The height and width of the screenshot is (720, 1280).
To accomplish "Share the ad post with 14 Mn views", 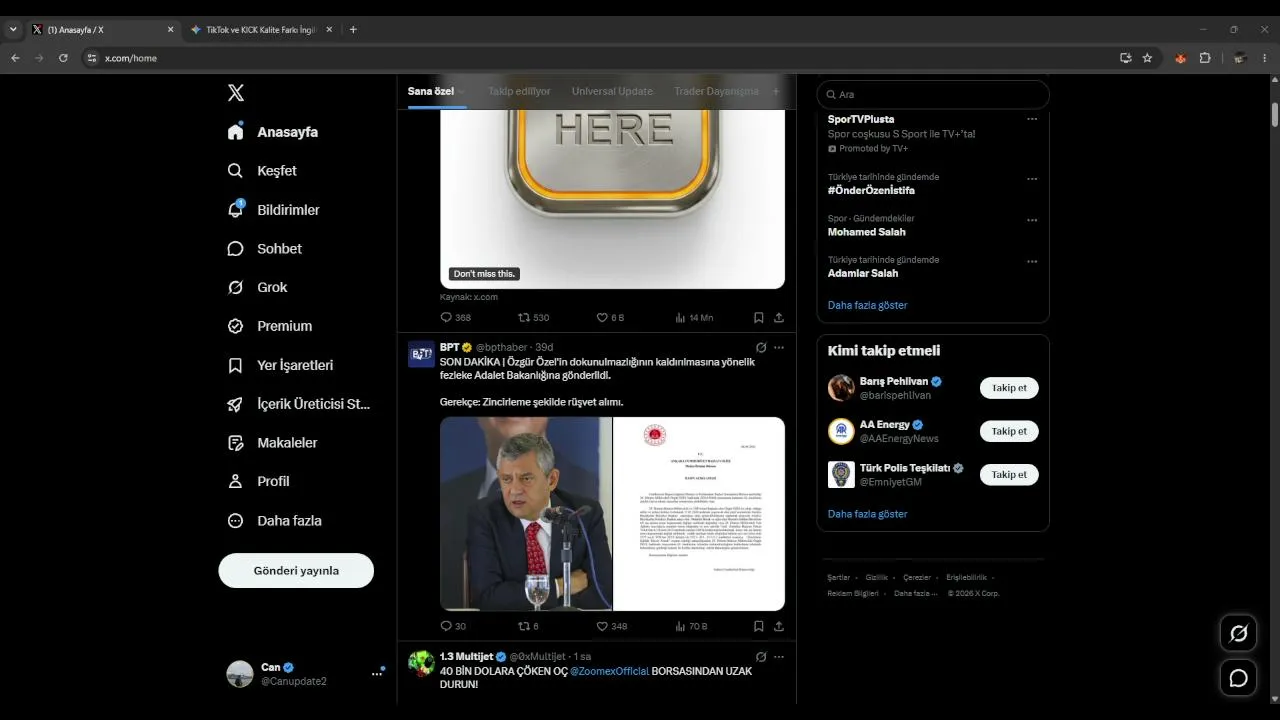I will [779, 318].
